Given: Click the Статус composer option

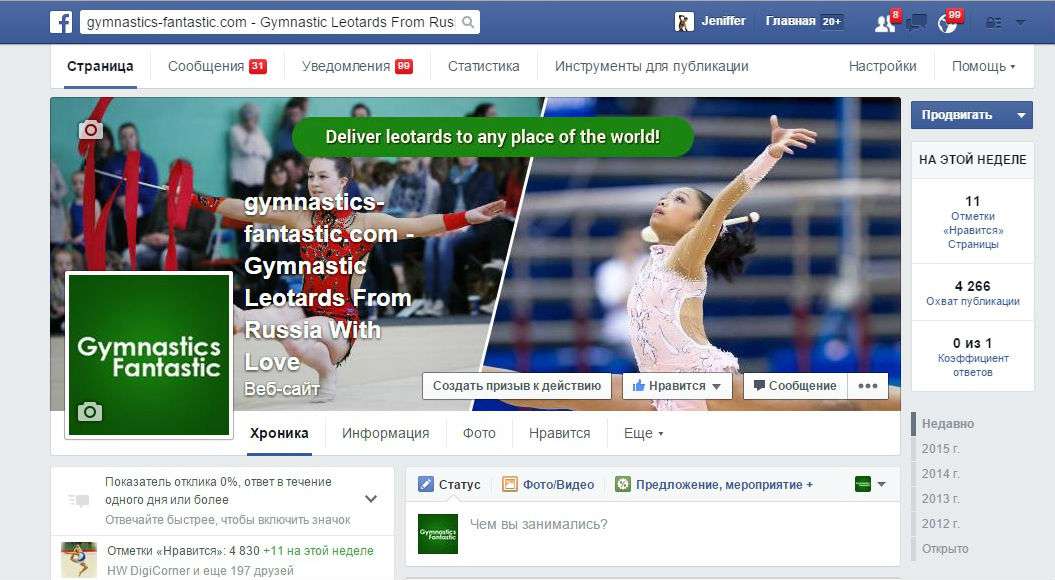Looking at the screenshot, I should [449, 484].
